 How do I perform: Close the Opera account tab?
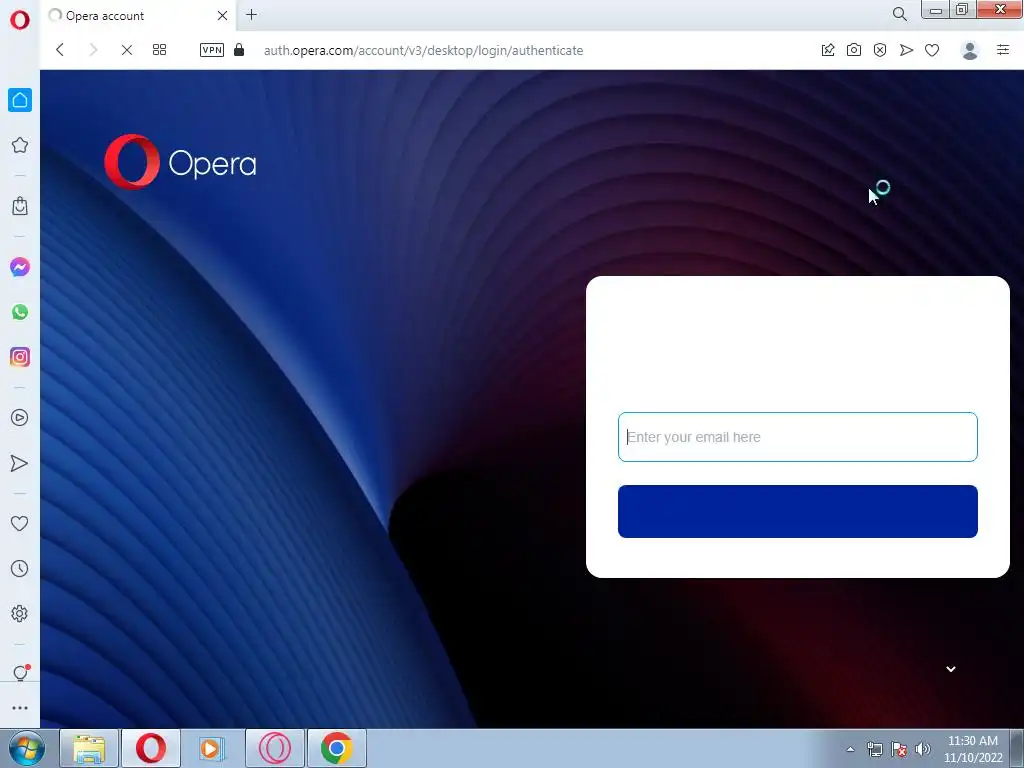pyautogui.click(x=222, y=16)
